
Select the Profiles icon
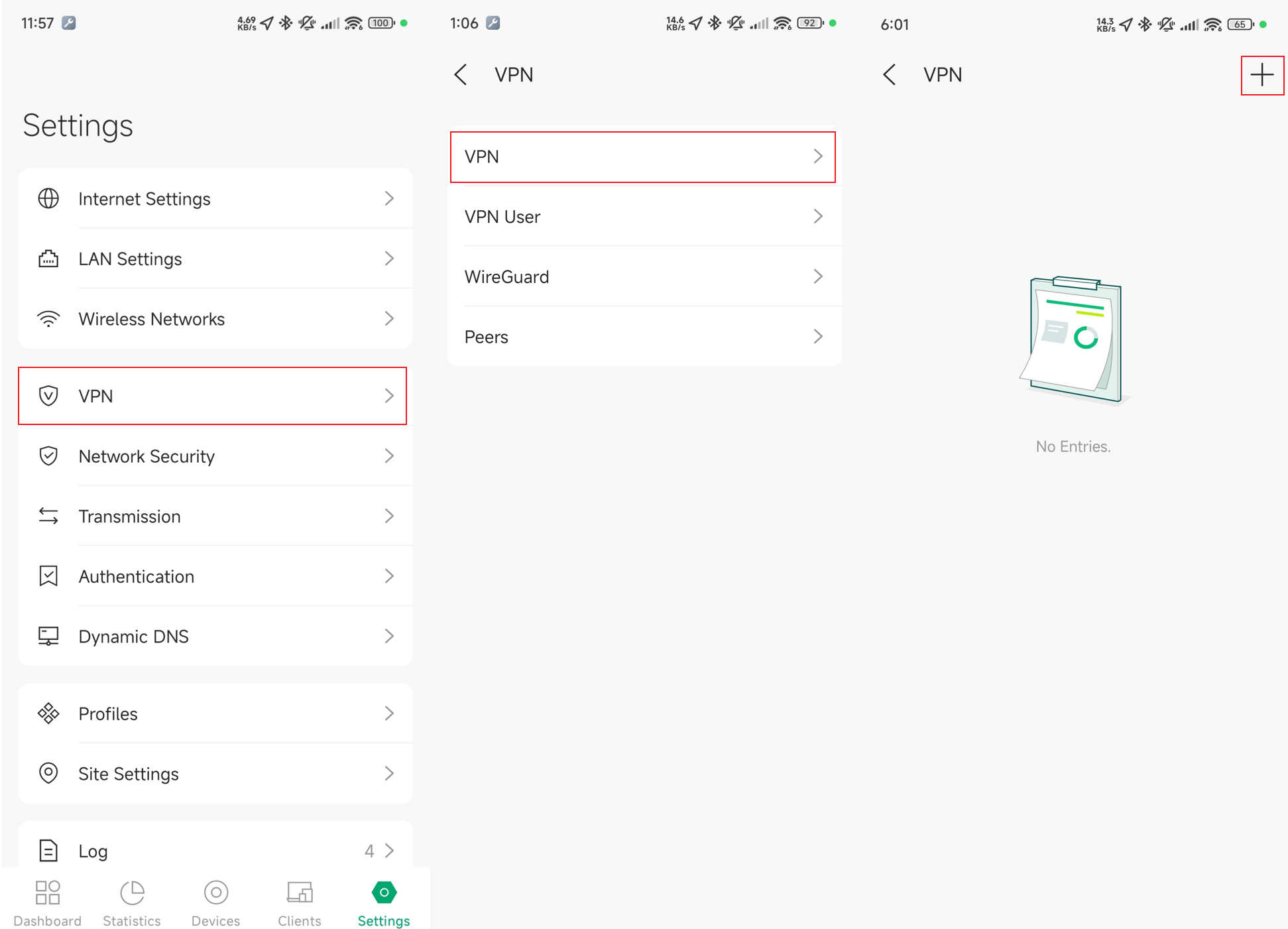click(48, 713)
